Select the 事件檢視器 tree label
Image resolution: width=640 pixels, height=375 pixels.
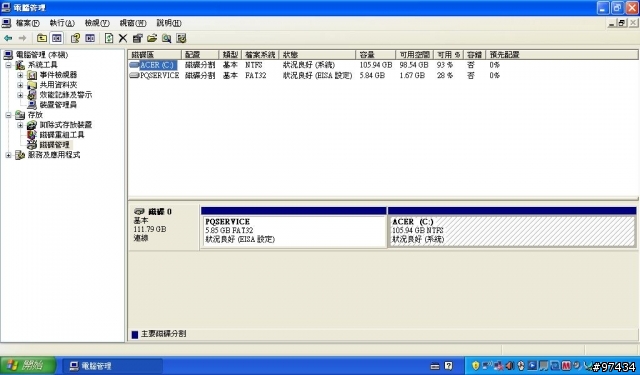point(58,75)
